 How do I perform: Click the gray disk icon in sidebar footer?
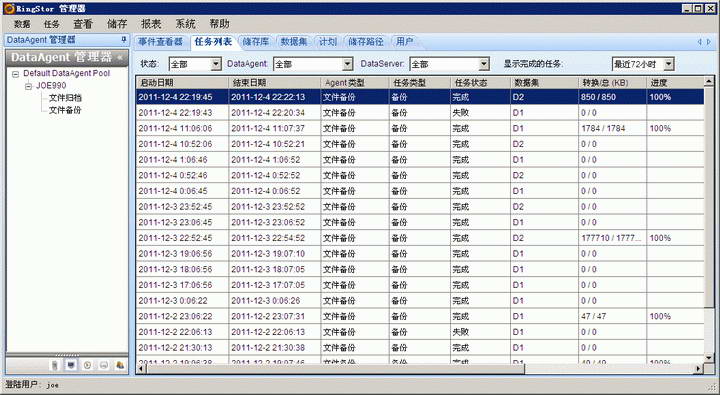click(x=104, y=365)
